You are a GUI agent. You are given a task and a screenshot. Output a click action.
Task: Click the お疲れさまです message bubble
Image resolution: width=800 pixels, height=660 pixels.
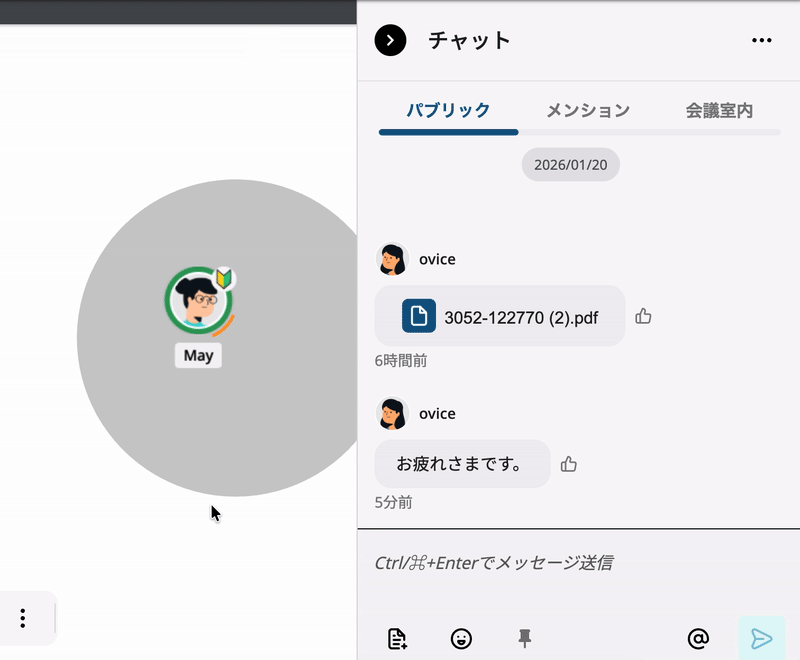tap(462, 464)
